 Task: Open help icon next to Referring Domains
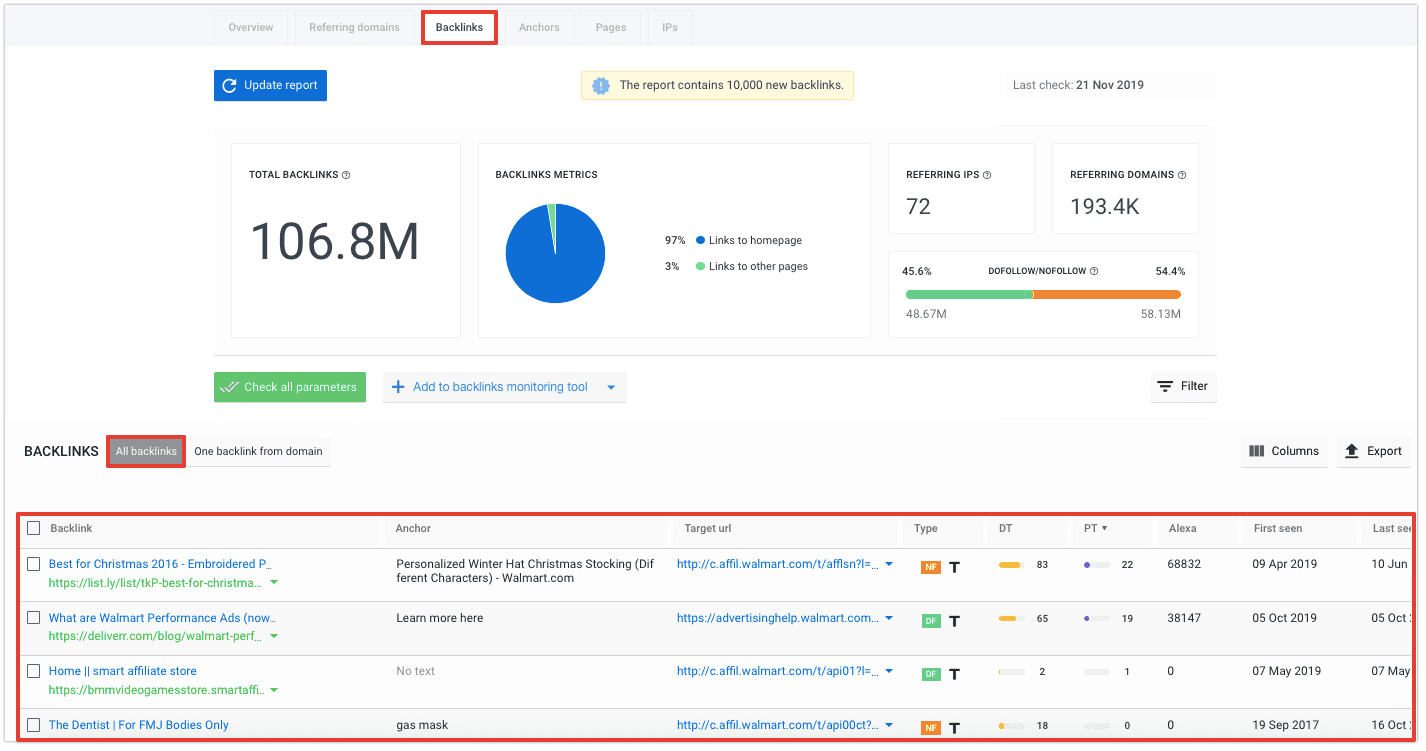coord(1182,175)
